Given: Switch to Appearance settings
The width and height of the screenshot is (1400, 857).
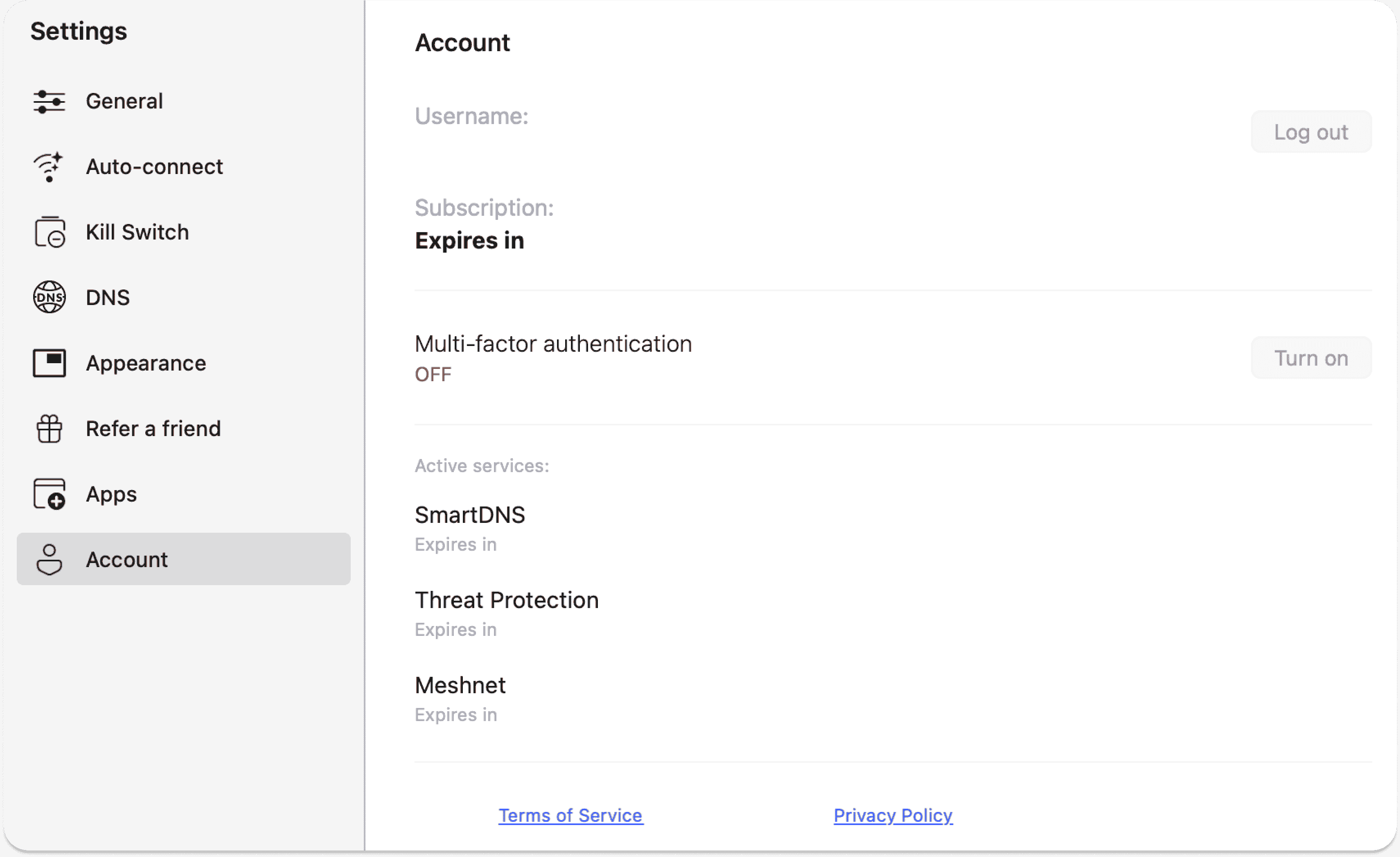Looking at the screenshot, I should click(183, 363).
